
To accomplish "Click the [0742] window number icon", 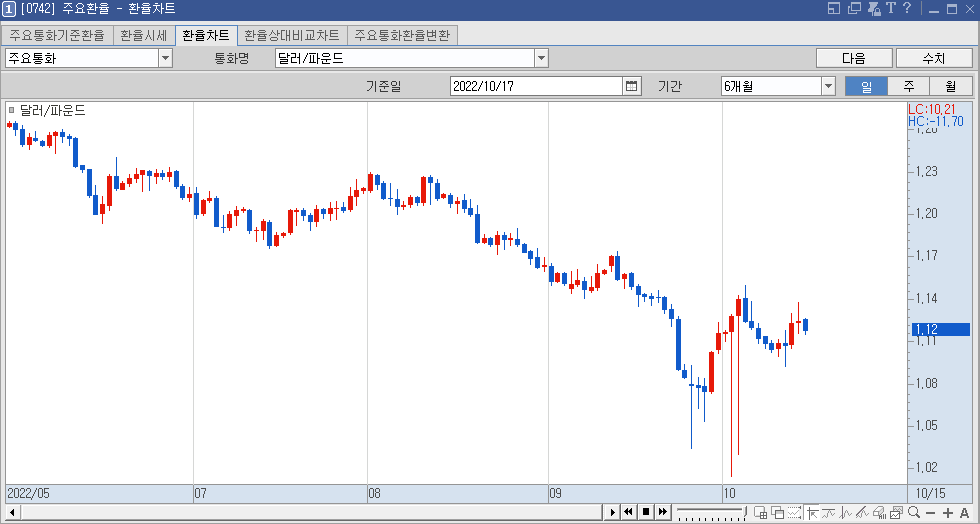I will [x=9, y=8].
